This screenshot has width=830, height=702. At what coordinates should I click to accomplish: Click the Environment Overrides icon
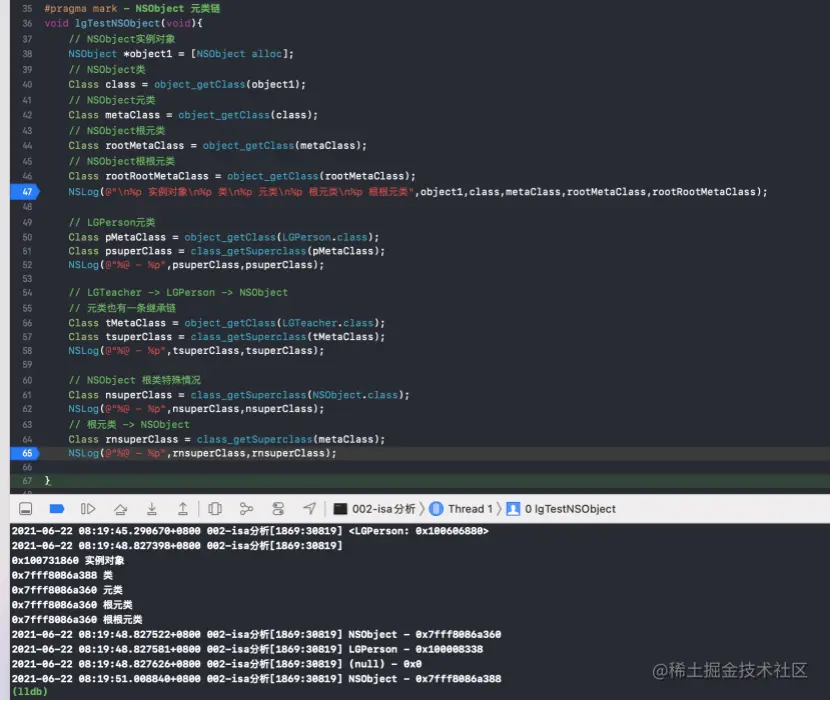(x=276, y=508)
